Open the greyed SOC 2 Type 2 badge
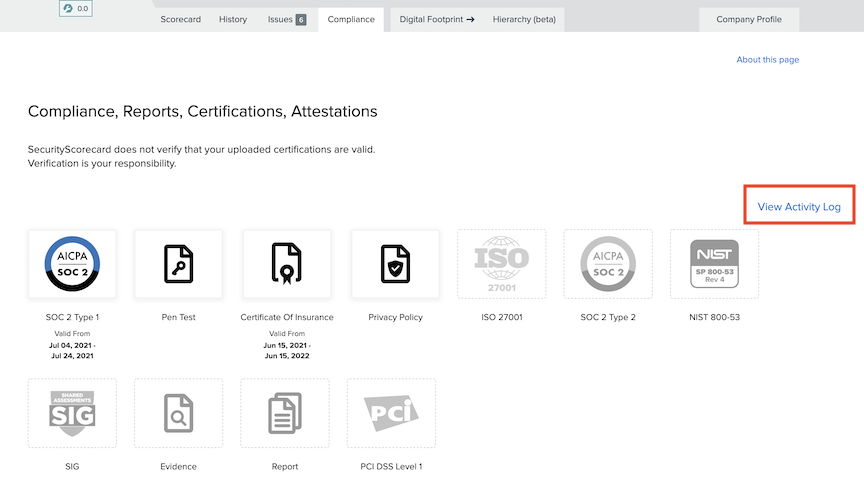This screenshot has height=491, width=864. [608, 264]
